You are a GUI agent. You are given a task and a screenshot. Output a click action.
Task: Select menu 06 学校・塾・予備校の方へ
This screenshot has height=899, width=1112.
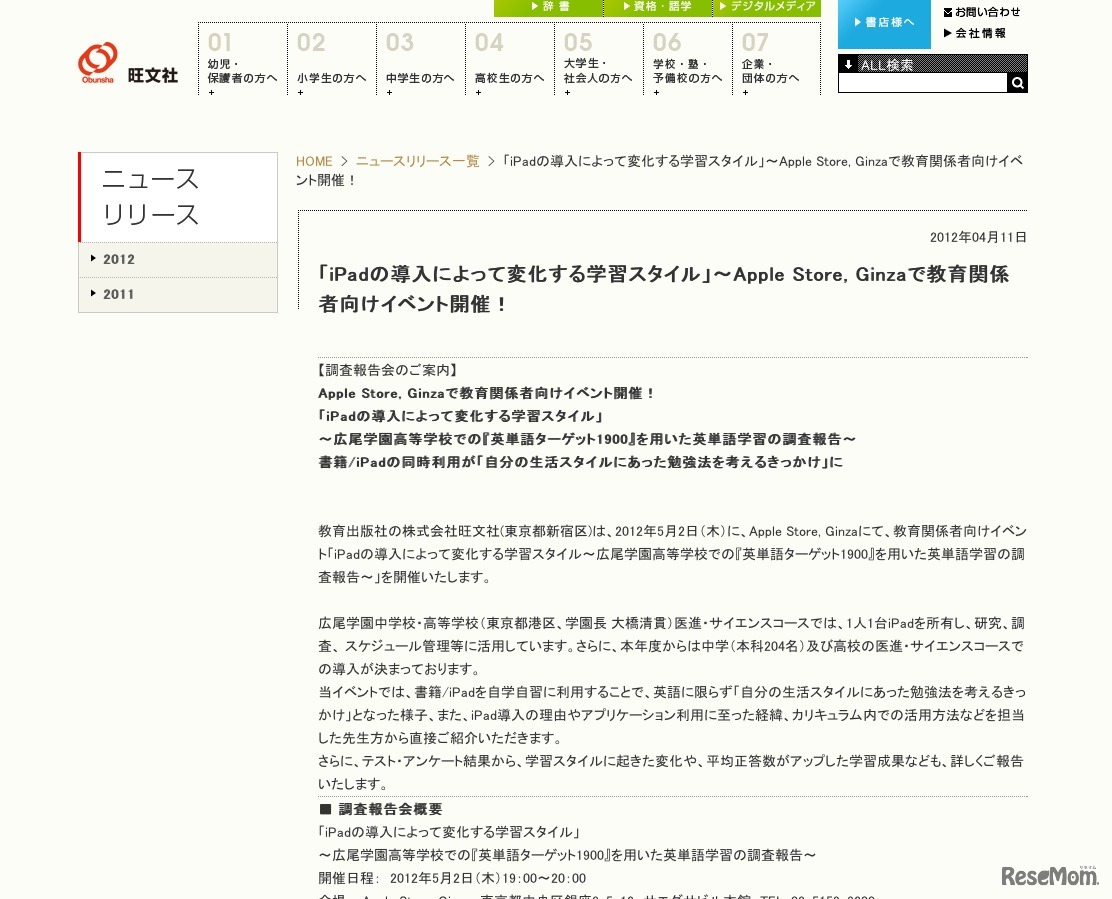pos(688,60)
